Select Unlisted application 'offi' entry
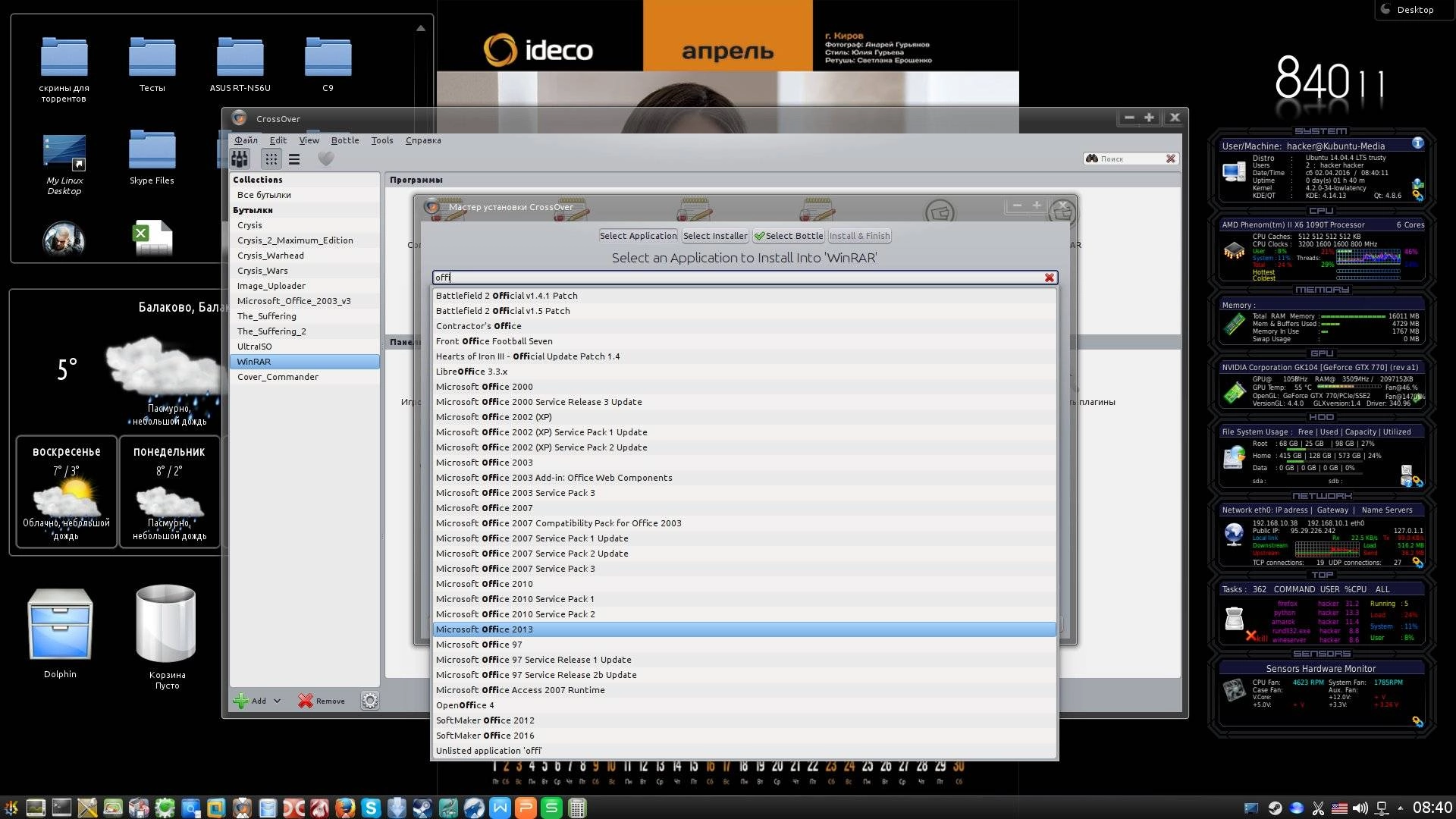Image resolution: width=1456 pixels, height=819 pixels. point(745,751)
